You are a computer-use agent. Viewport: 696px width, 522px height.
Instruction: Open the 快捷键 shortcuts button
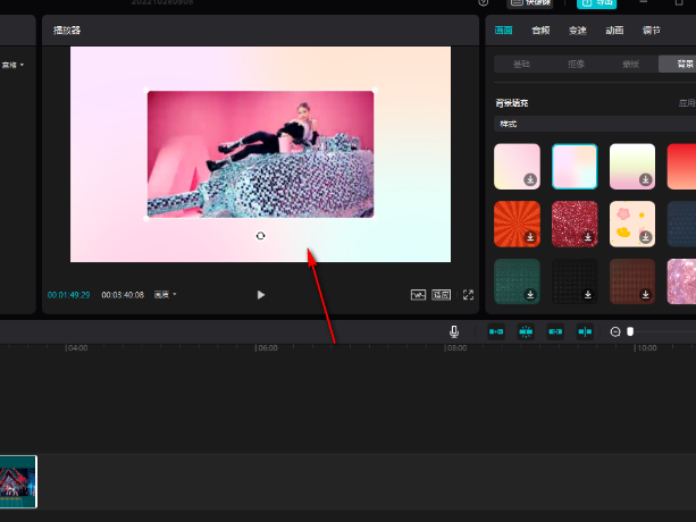[x=530, y=4]
